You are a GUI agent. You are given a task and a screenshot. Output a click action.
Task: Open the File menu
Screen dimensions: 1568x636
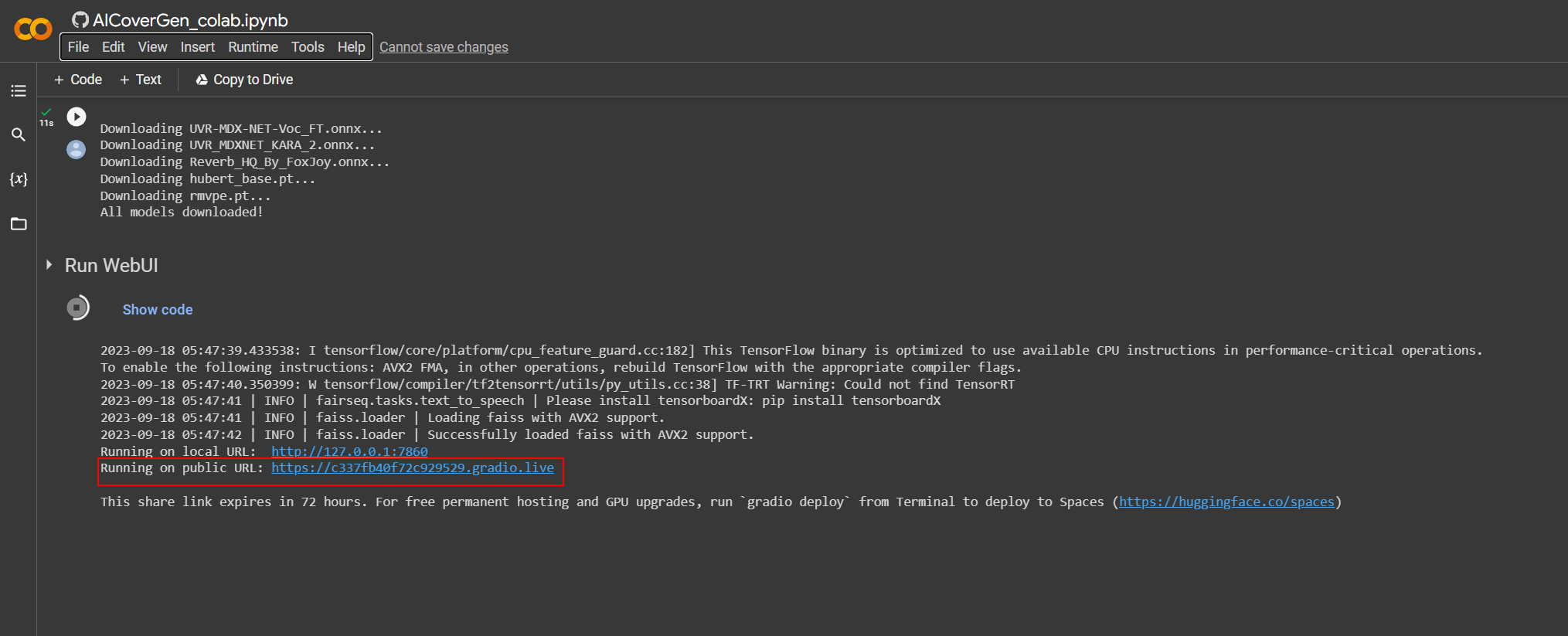78,47
